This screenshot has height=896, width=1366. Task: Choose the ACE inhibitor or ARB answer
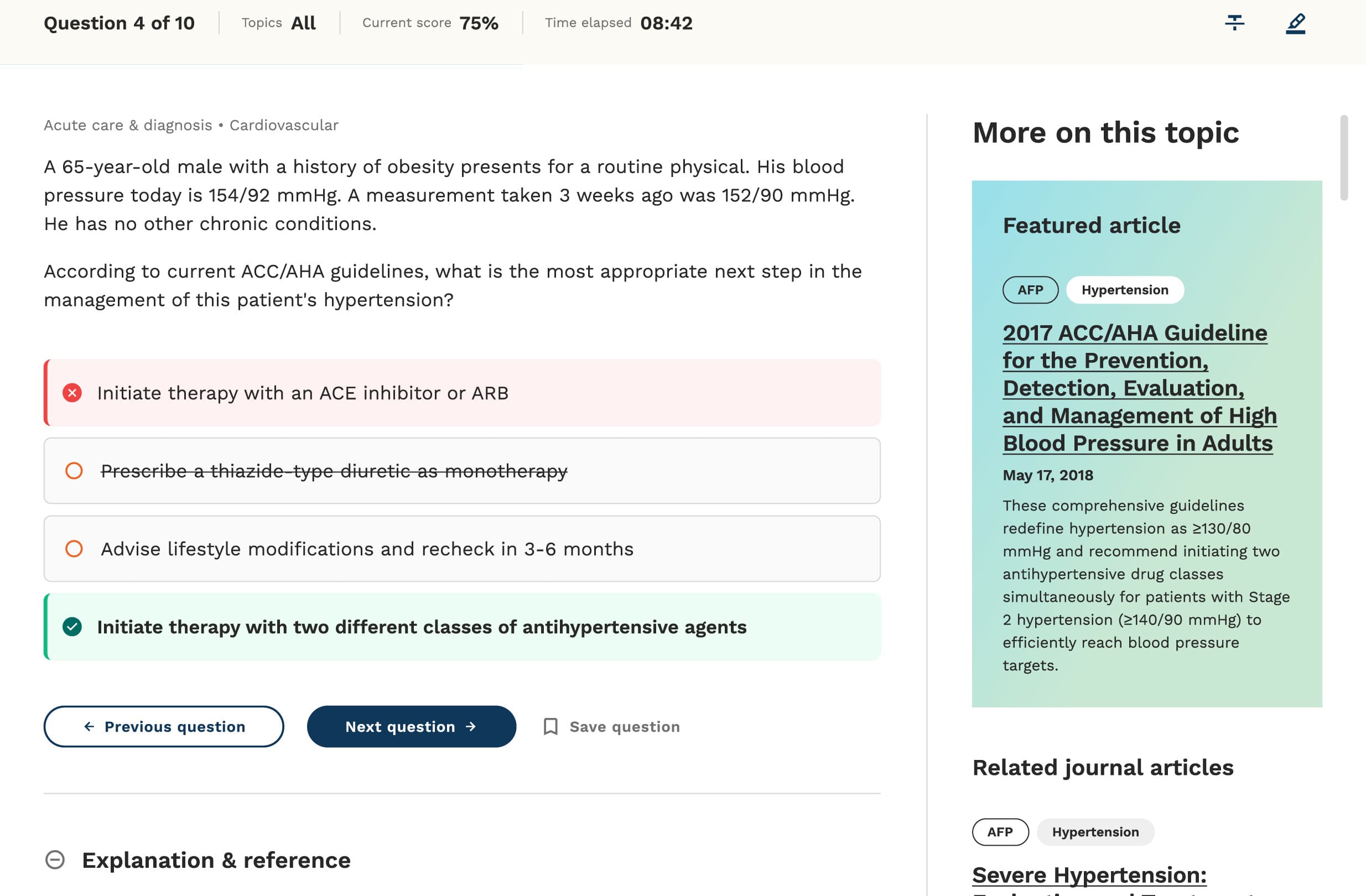tap(462, 393)
